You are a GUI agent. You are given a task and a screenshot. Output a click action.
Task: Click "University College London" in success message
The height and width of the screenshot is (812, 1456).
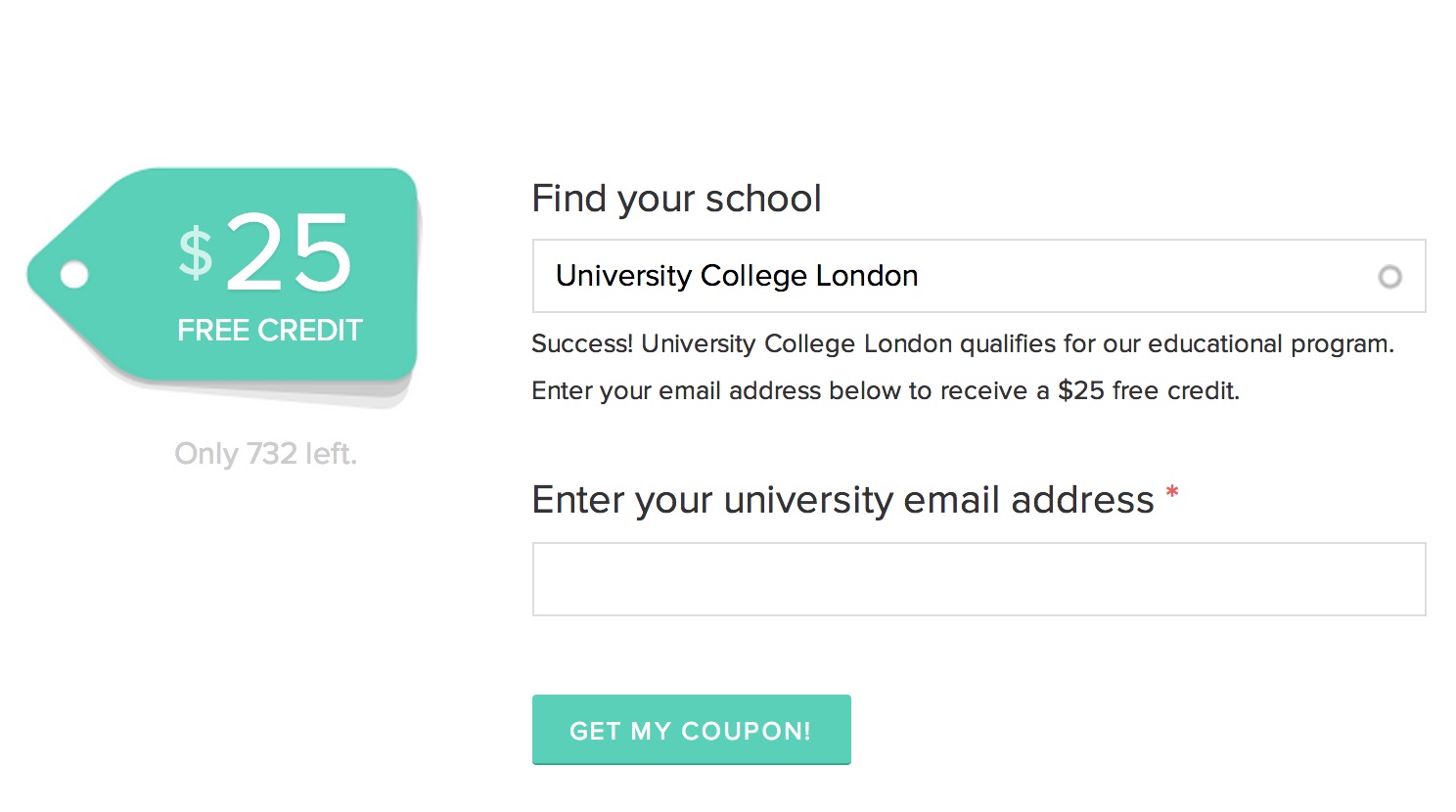796,344
